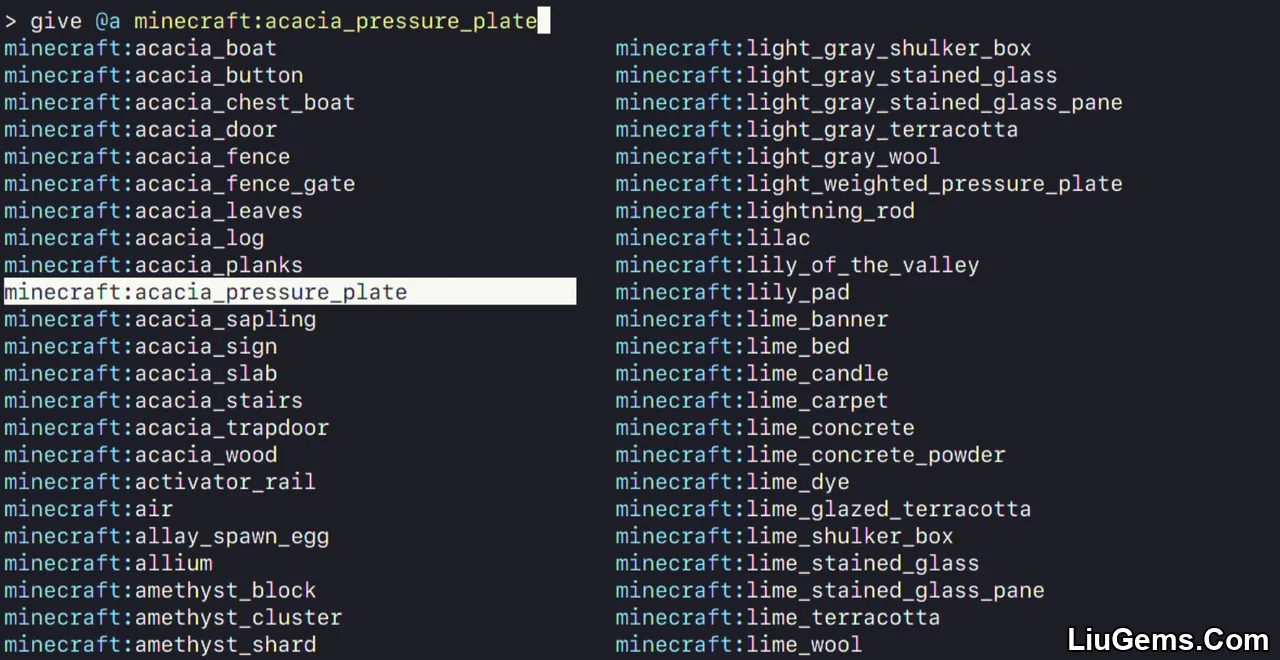Click the minecraft:acacia_trapdoor completion
Viewport: 1280px width, 660px height.
(166, 427)
